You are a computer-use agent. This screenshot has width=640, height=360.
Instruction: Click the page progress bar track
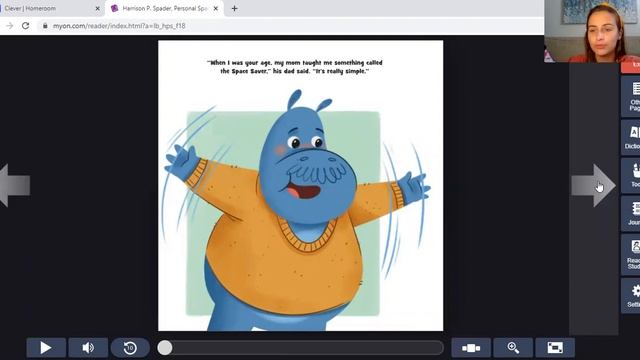point(300,348)
